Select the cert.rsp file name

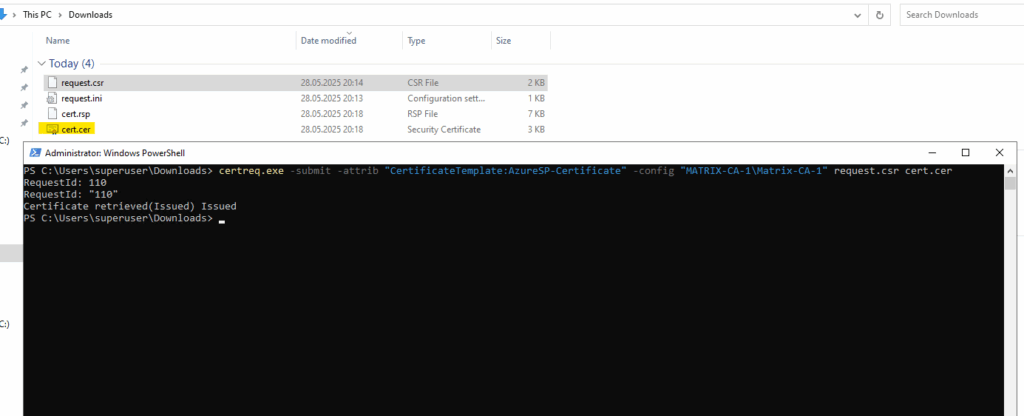tap(76, 114)
